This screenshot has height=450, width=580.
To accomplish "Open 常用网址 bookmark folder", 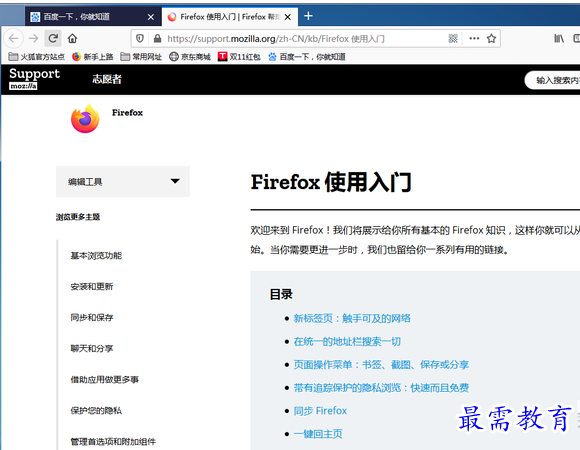I will point(141,57).
